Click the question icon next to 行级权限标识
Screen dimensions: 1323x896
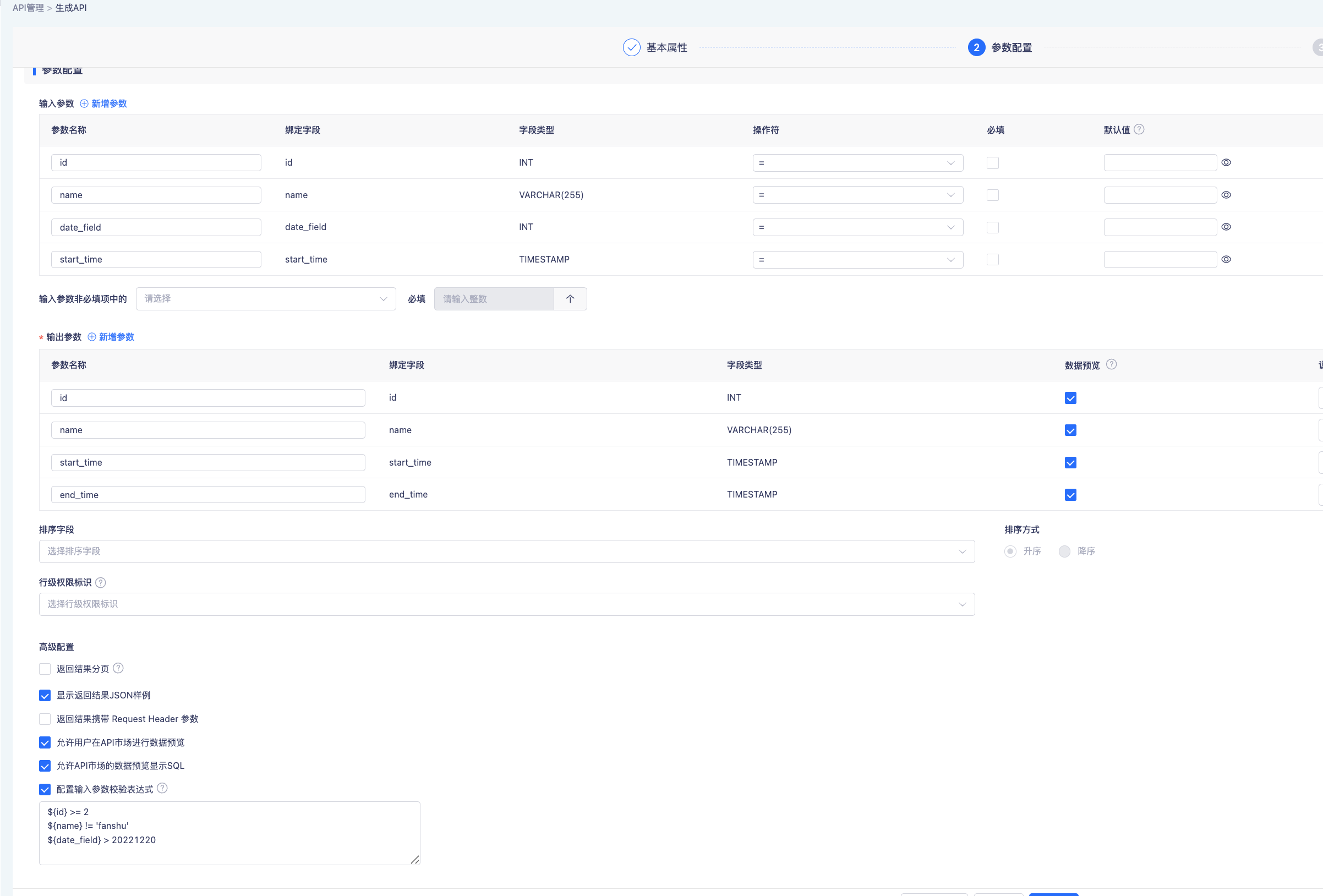coord(101,582)
